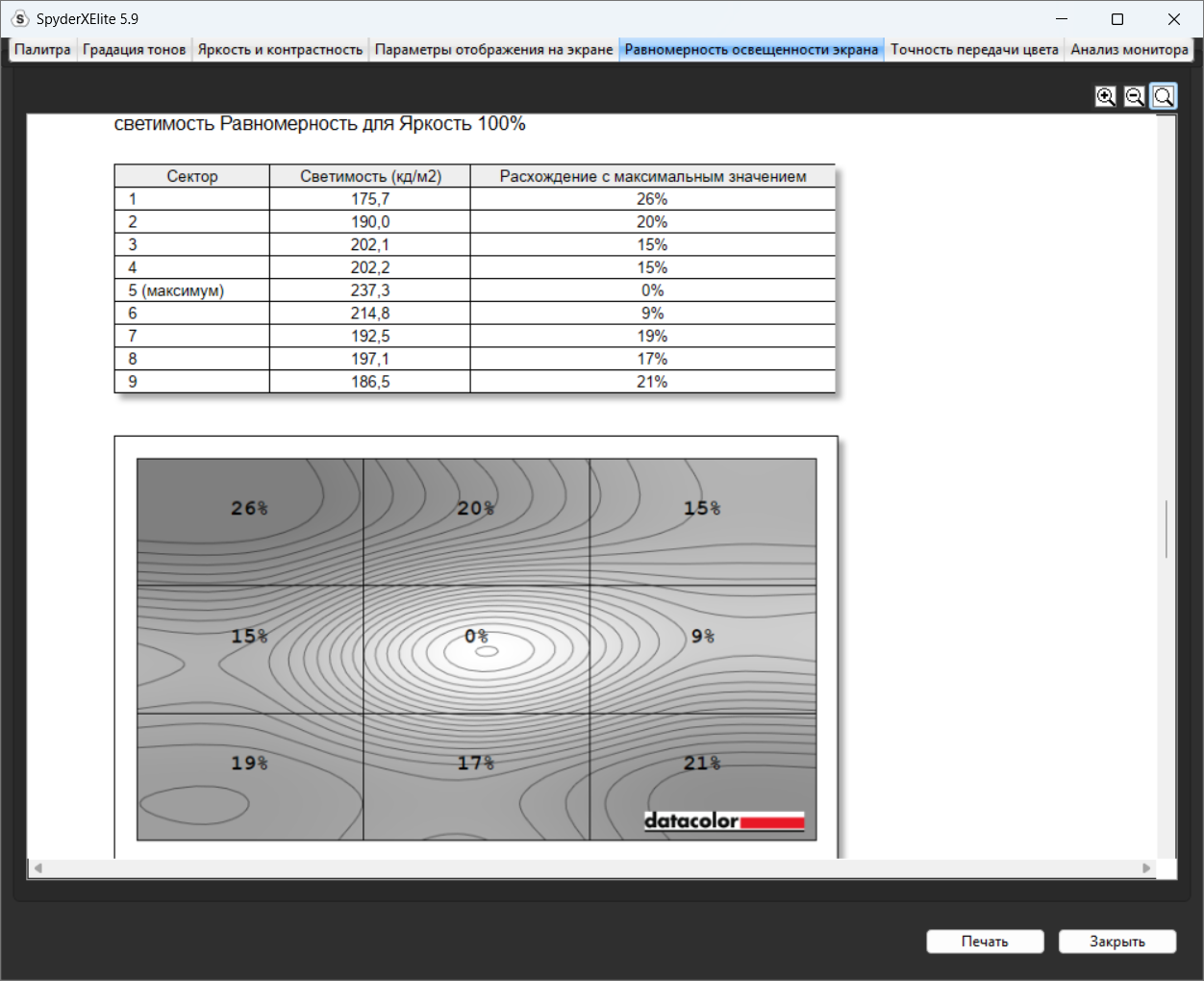Viewport: 1204px width, 981px height.
Task: Select the 5 (максимум) row label
Action: (176, 290)
